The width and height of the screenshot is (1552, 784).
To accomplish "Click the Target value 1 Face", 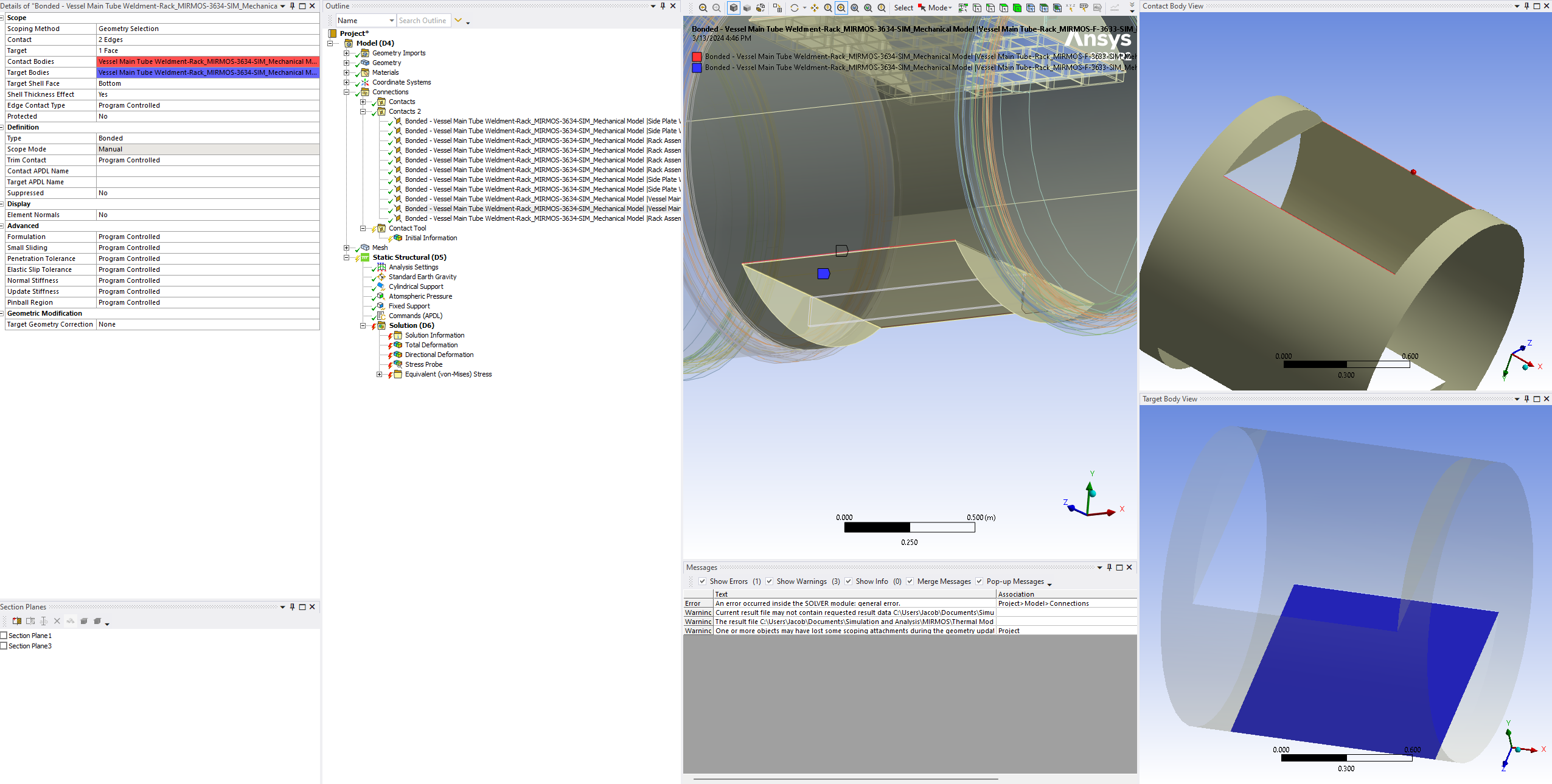I will click(208, 51).
